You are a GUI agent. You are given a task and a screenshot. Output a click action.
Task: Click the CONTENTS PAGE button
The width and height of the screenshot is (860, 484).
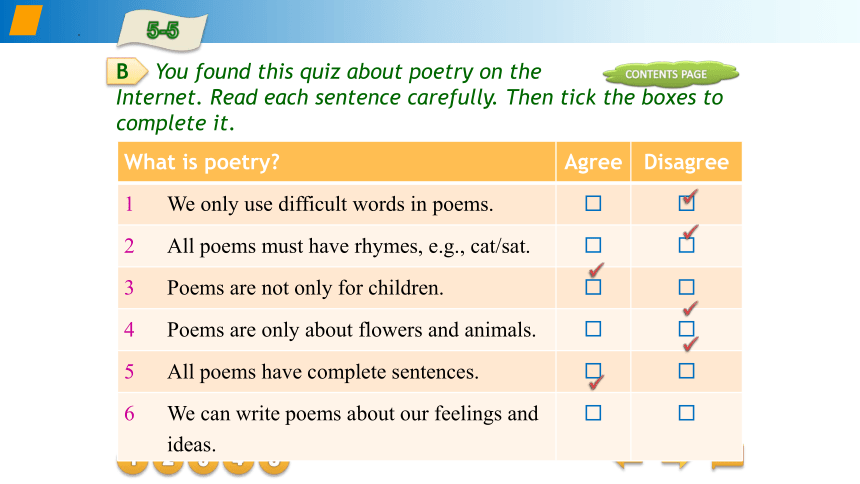670,74
